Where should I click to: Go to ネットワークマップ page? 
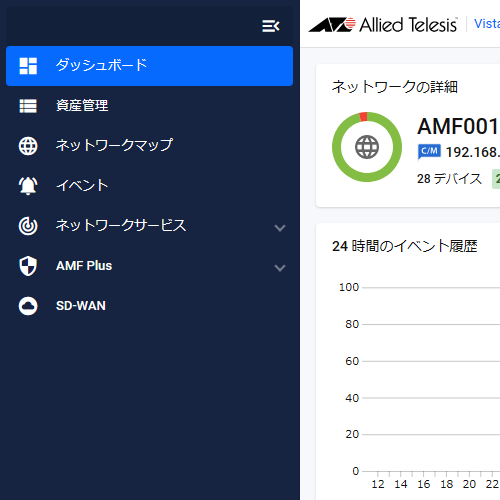click(149, 146)
